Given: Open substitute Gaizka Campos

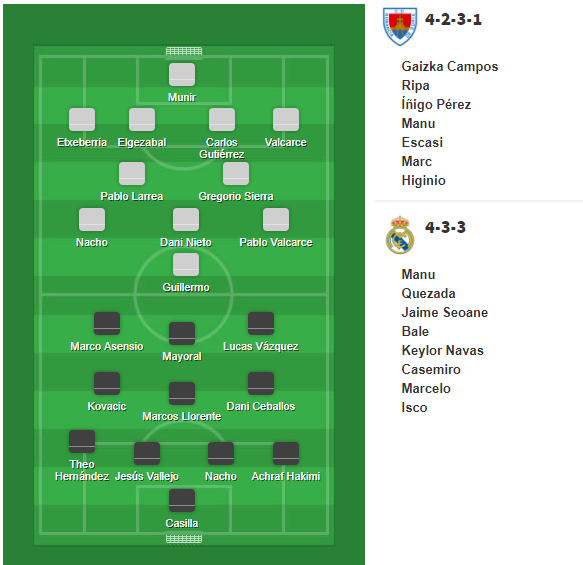Looking at the screenshot, I should pos(450,67).
